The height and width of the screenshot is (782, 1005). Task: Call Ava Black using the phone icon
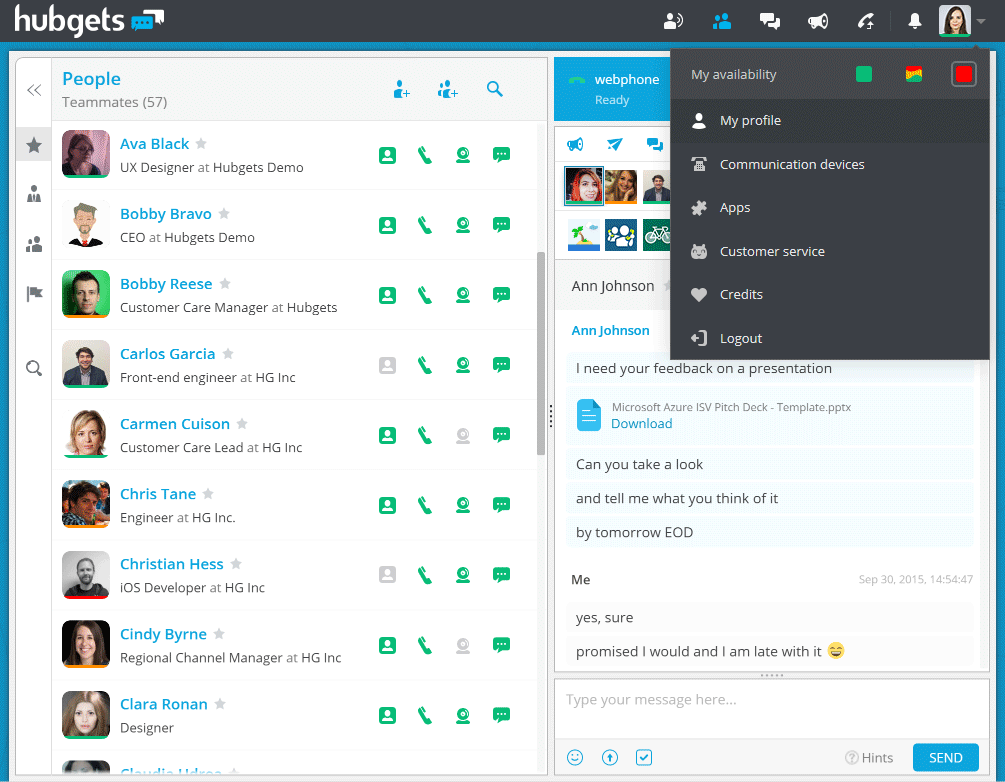coord(425,155)
